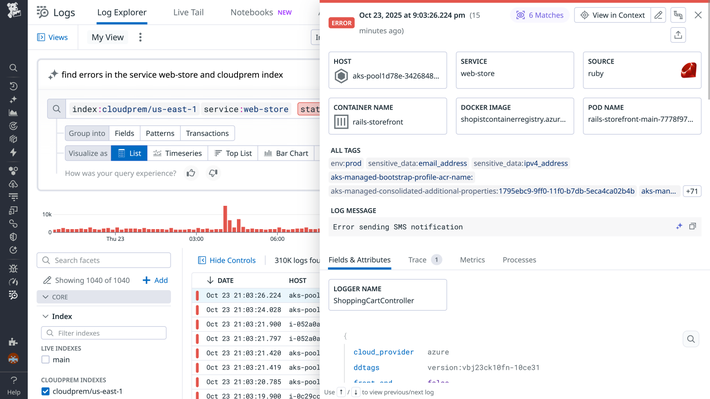Group into Fields
Viewport: 710px width, 399px height.
pos(124,133)
